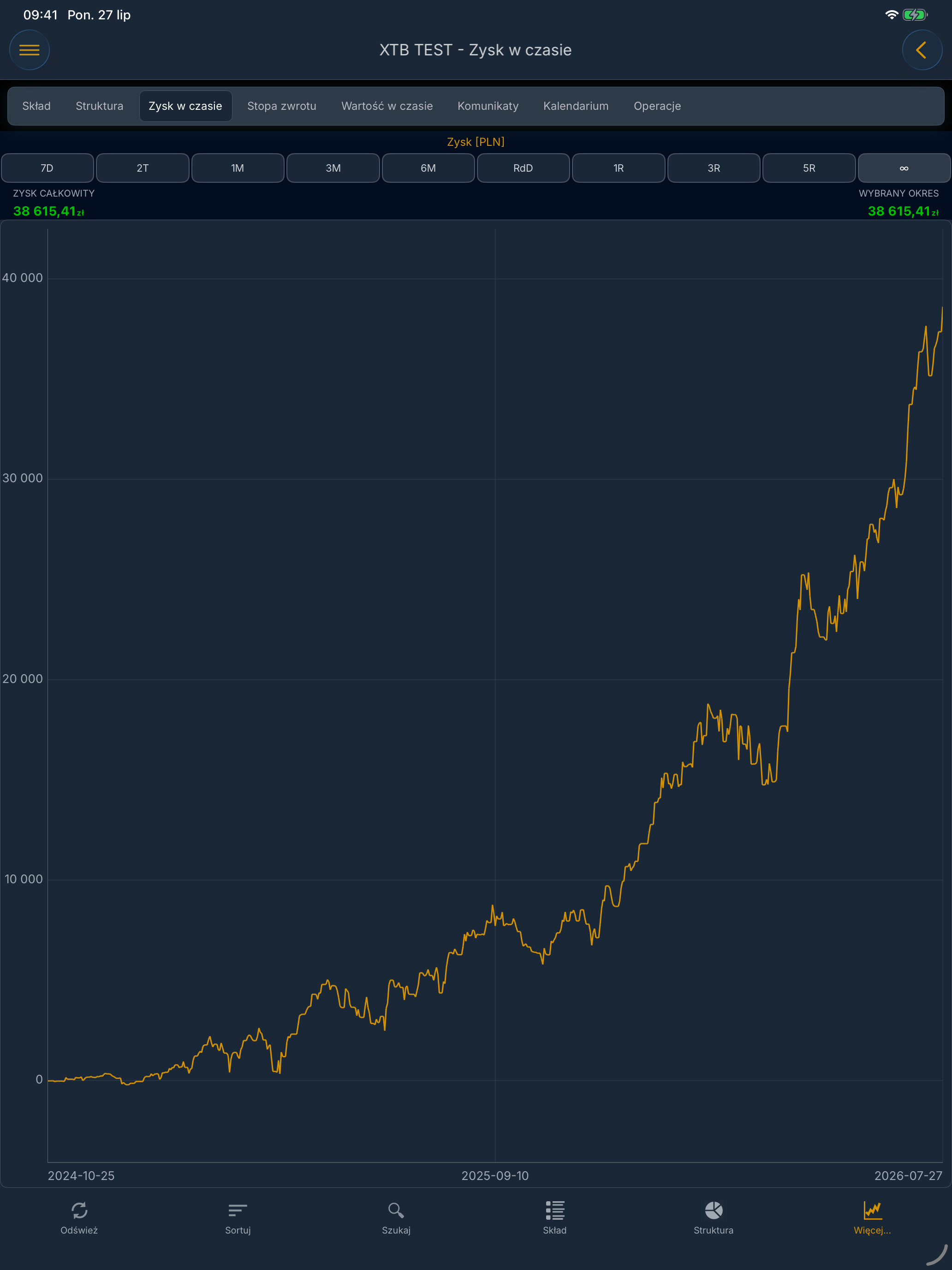Tap the Szukaj search icon
This screenshot has height=1270, width=952.
(396, 1210)
